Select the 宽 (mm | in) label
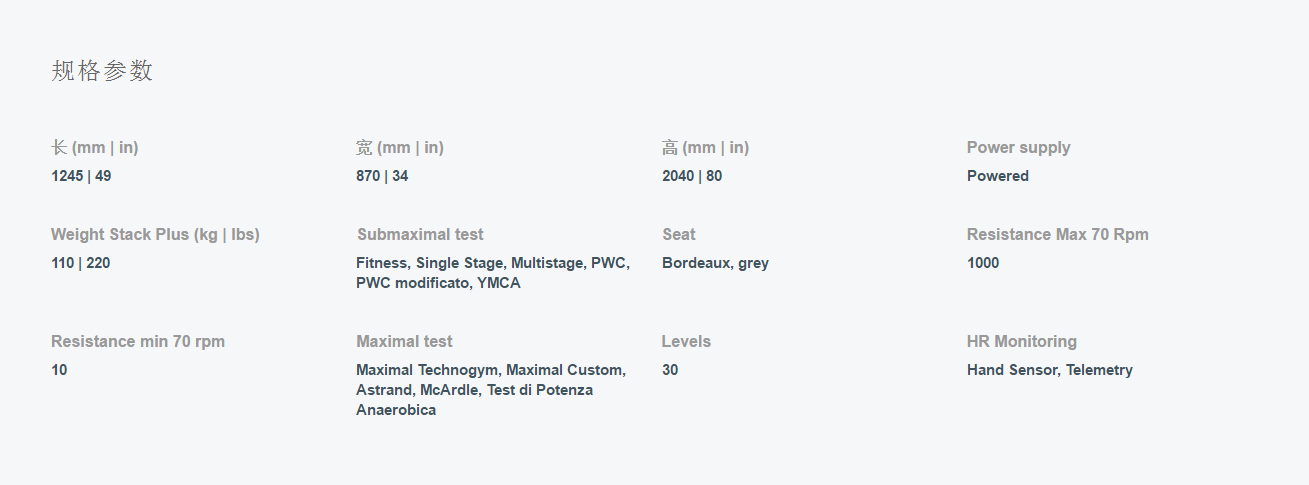This screenshot has width=1309, height=485. [x=400, y=148]
